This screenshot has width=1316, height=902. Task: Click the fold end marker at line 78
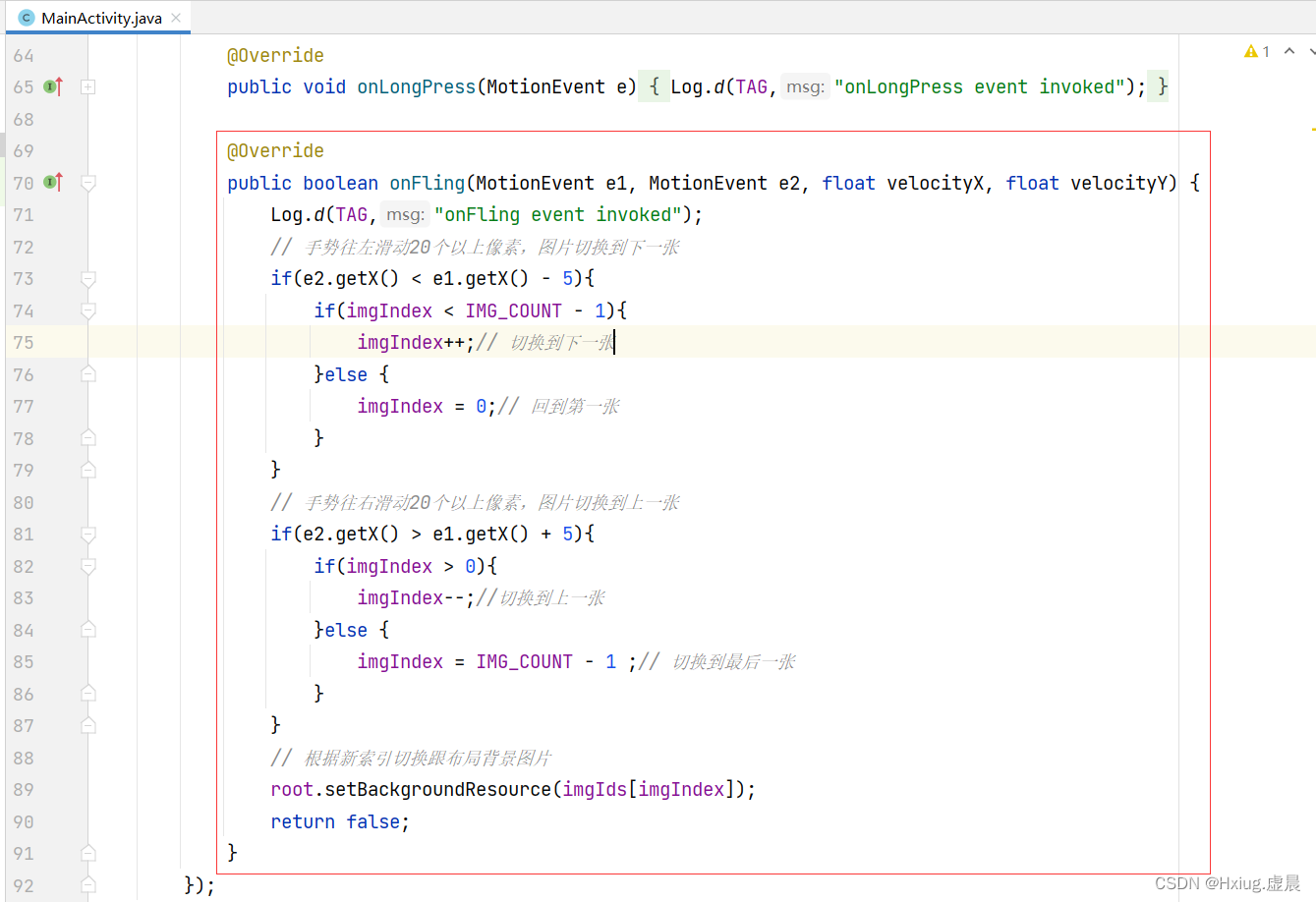[x=87, y=438]
